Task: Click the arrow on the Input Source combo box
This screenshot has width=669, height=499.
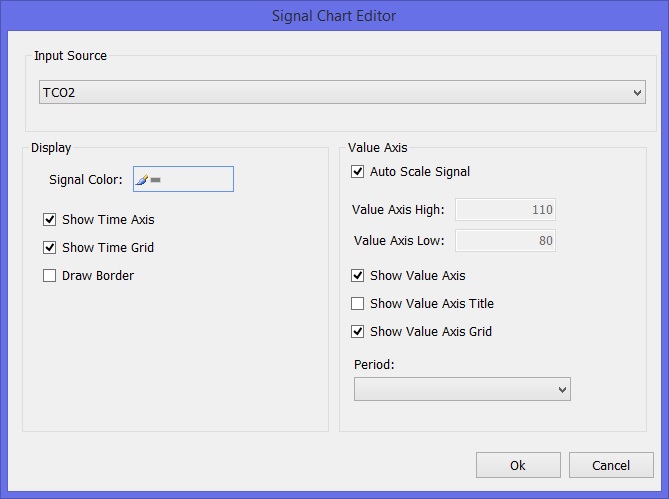Action: [637, 93]
